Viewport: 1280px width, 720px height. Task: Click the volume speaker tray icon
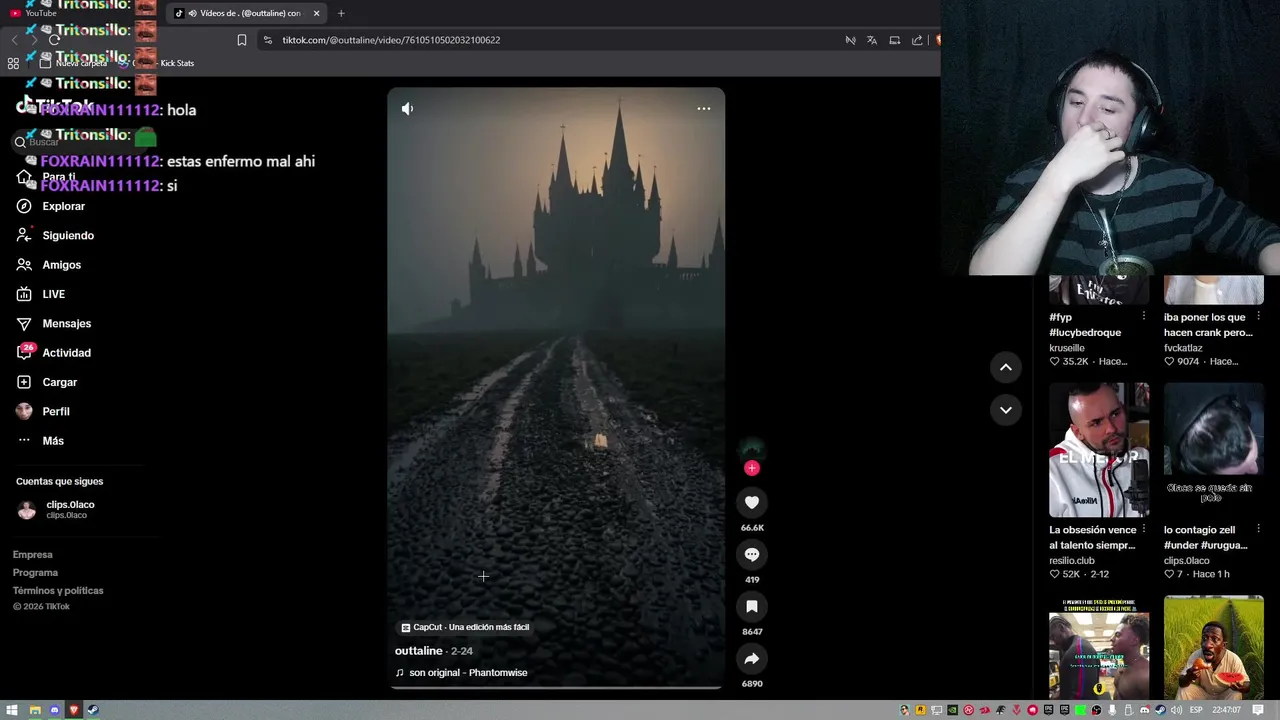[1176, 710]
